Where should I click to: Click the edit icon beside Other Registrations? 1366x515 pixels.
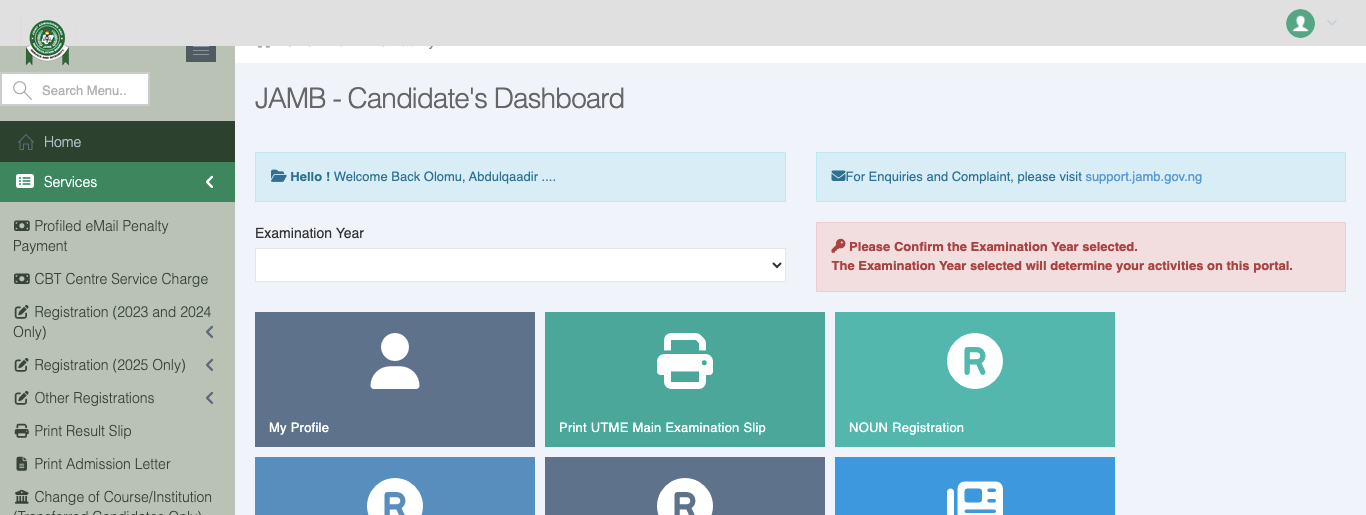tap(21, 398)
